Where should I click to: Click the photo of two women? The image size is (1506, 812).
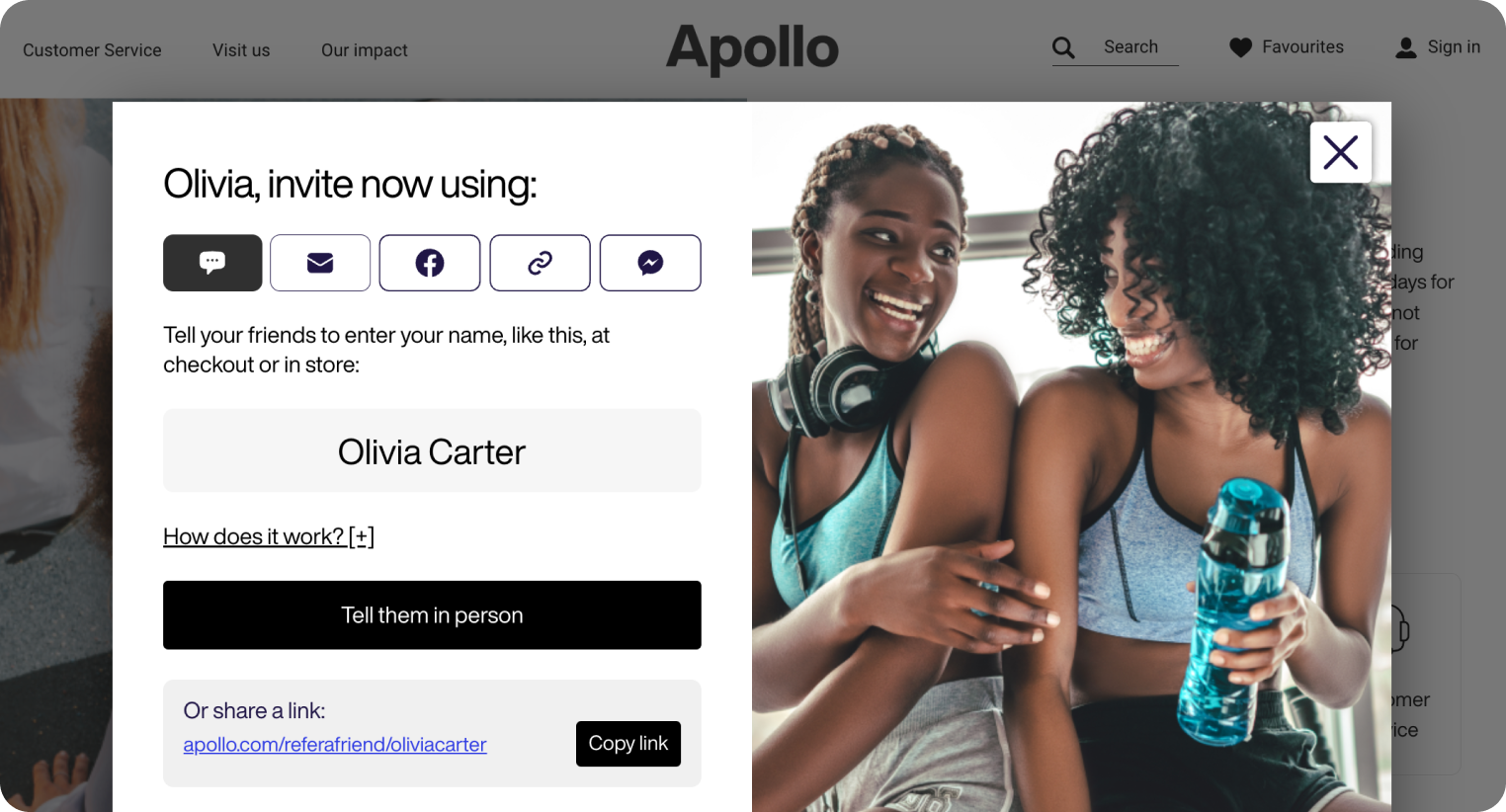click(x=1071, y=456)
